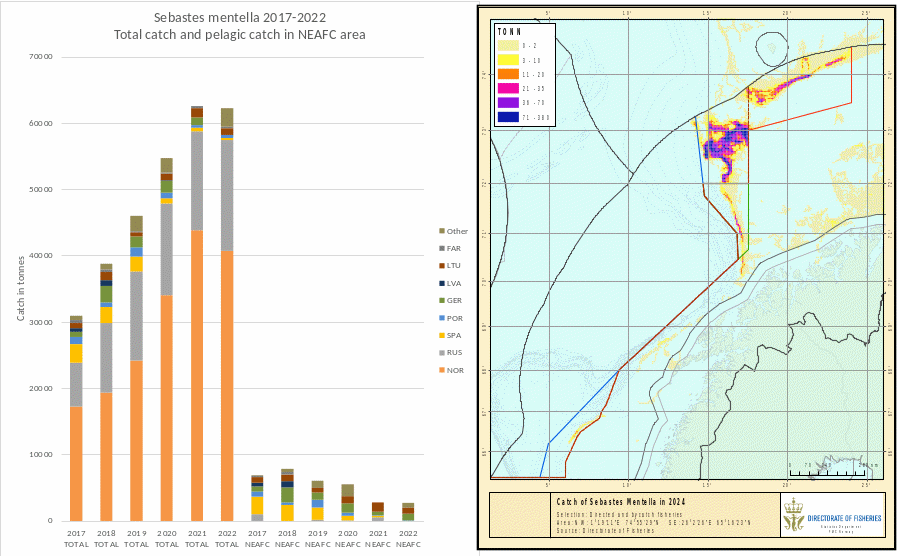
Task: Click the magenta 21 - 35 tonn map swatch
Action: click(508, 88)
